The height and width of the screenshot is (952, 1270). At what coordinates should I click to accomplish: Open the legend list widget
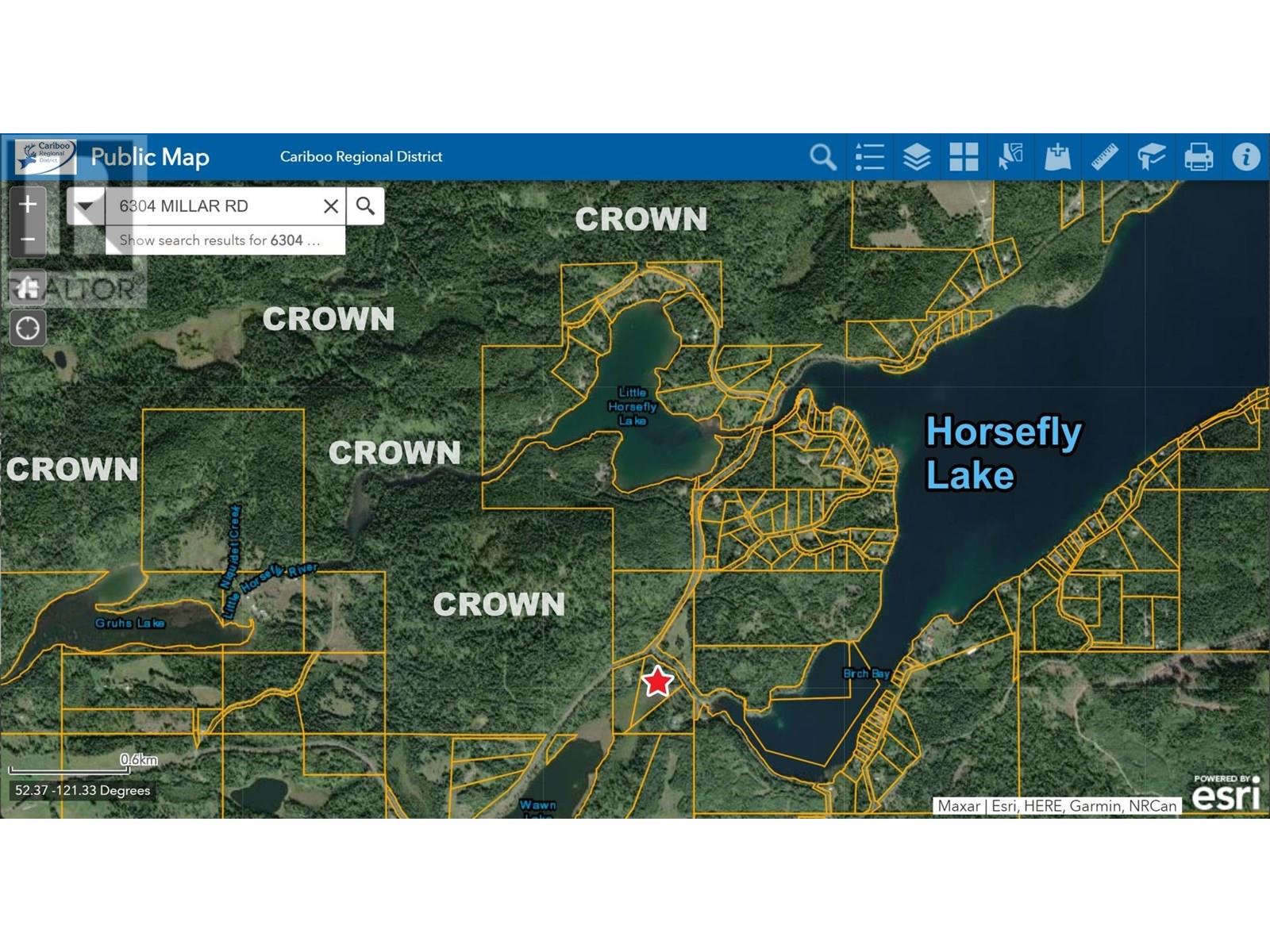coord(870,157)
